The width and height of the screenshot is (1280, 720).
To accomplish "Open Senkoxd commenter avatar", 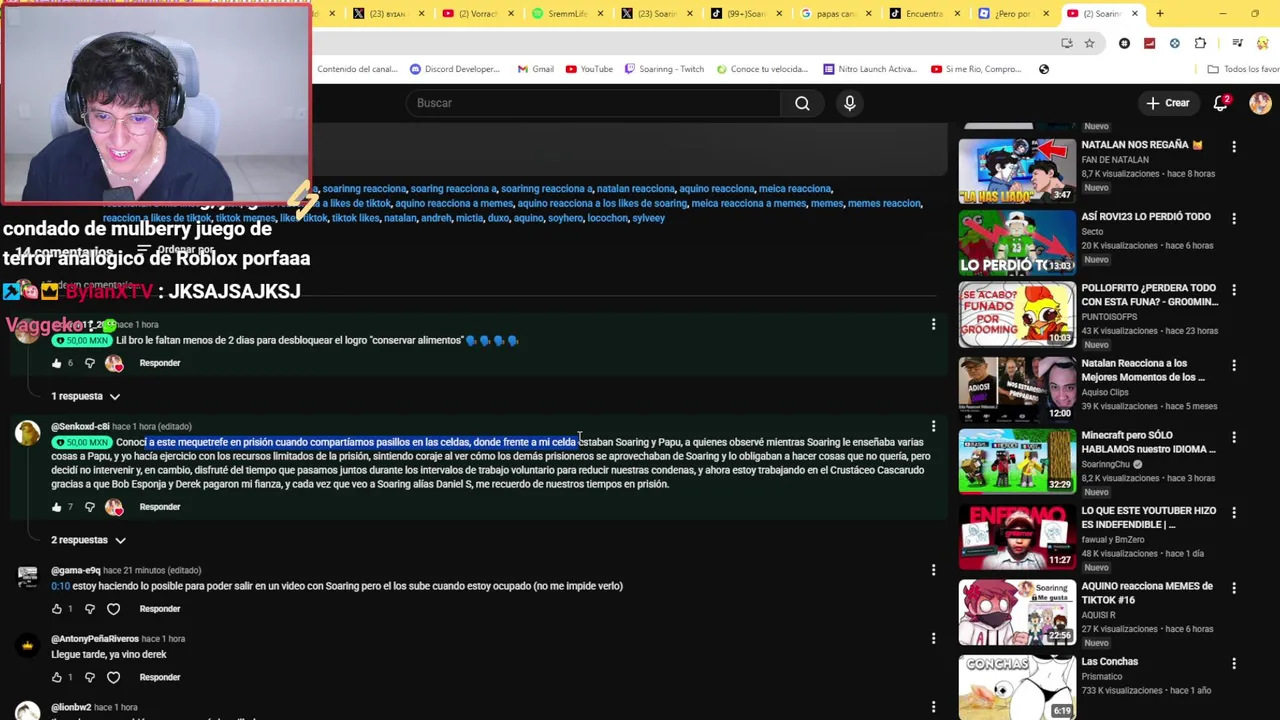I will 27,433.
